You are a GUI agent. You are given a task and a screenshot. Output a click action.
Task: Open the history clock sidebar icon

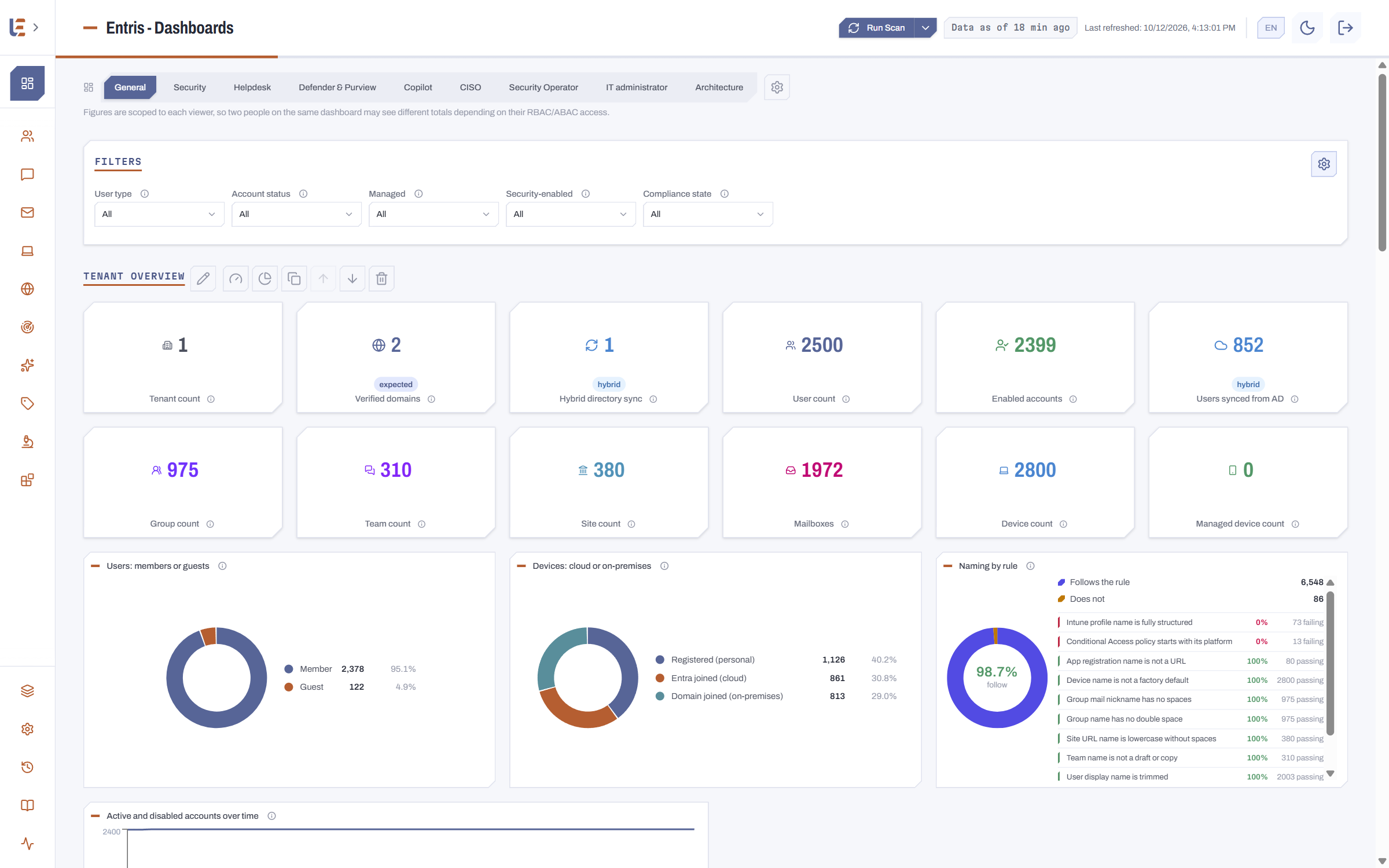(27, 767)
